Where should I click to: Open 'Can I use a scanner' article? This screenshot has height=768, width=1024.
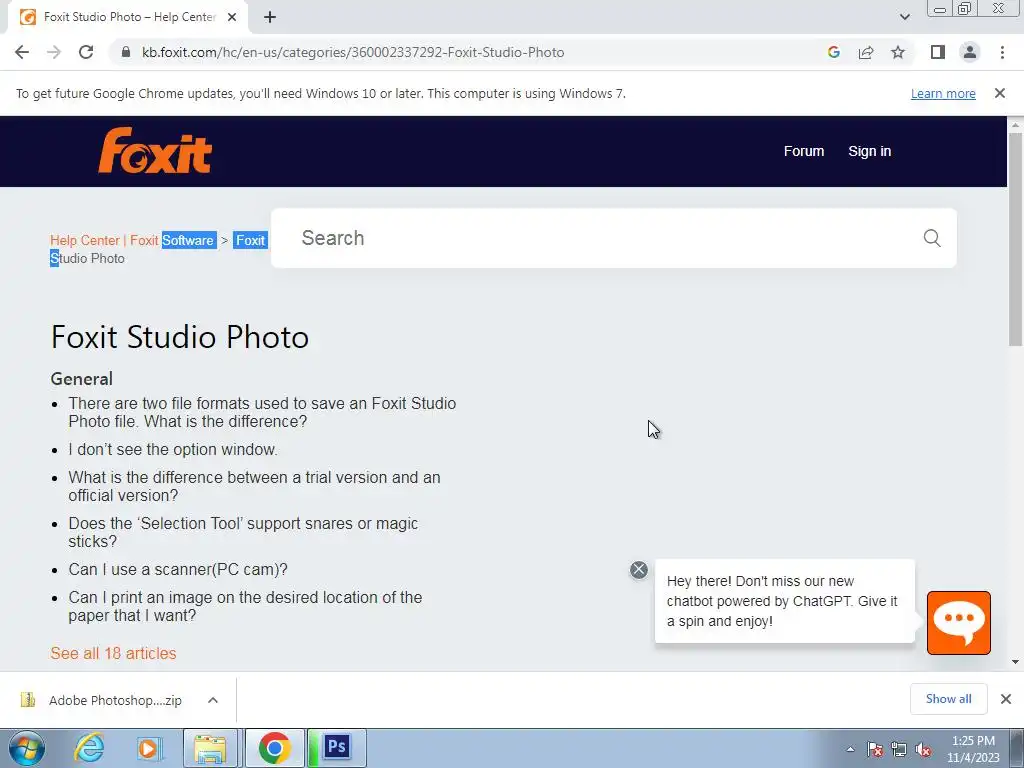tap(178, 569)
